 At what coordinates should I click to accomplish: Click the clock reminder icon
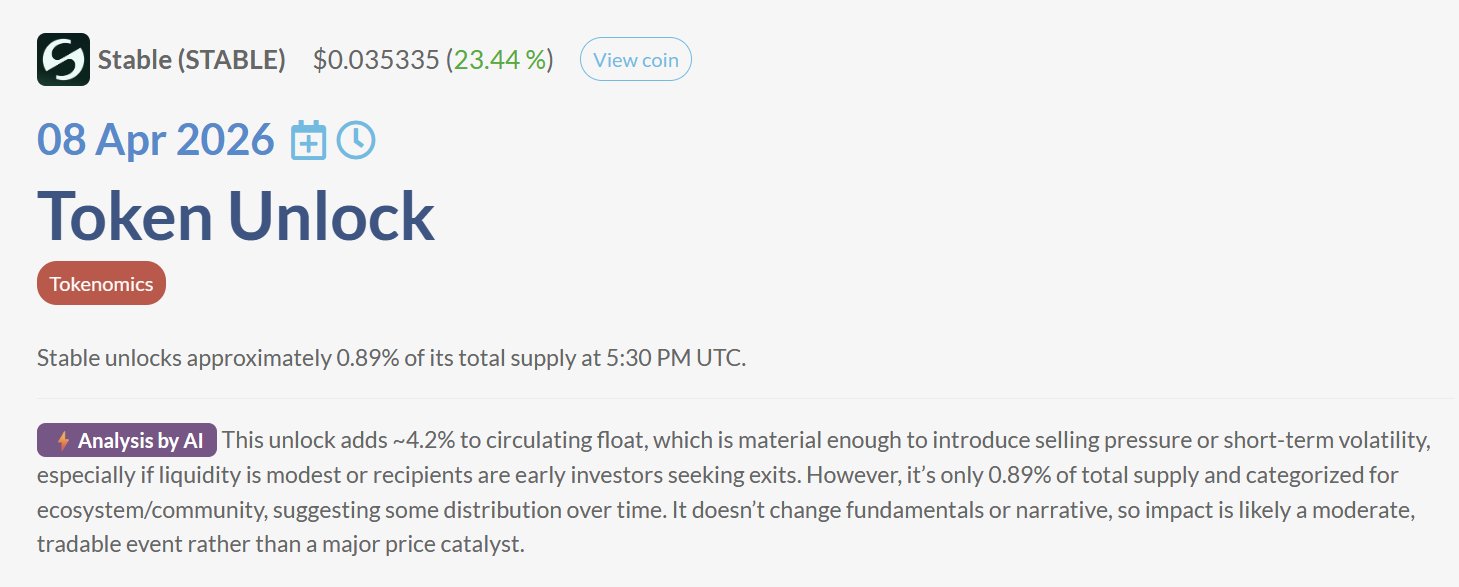(356, 141)
